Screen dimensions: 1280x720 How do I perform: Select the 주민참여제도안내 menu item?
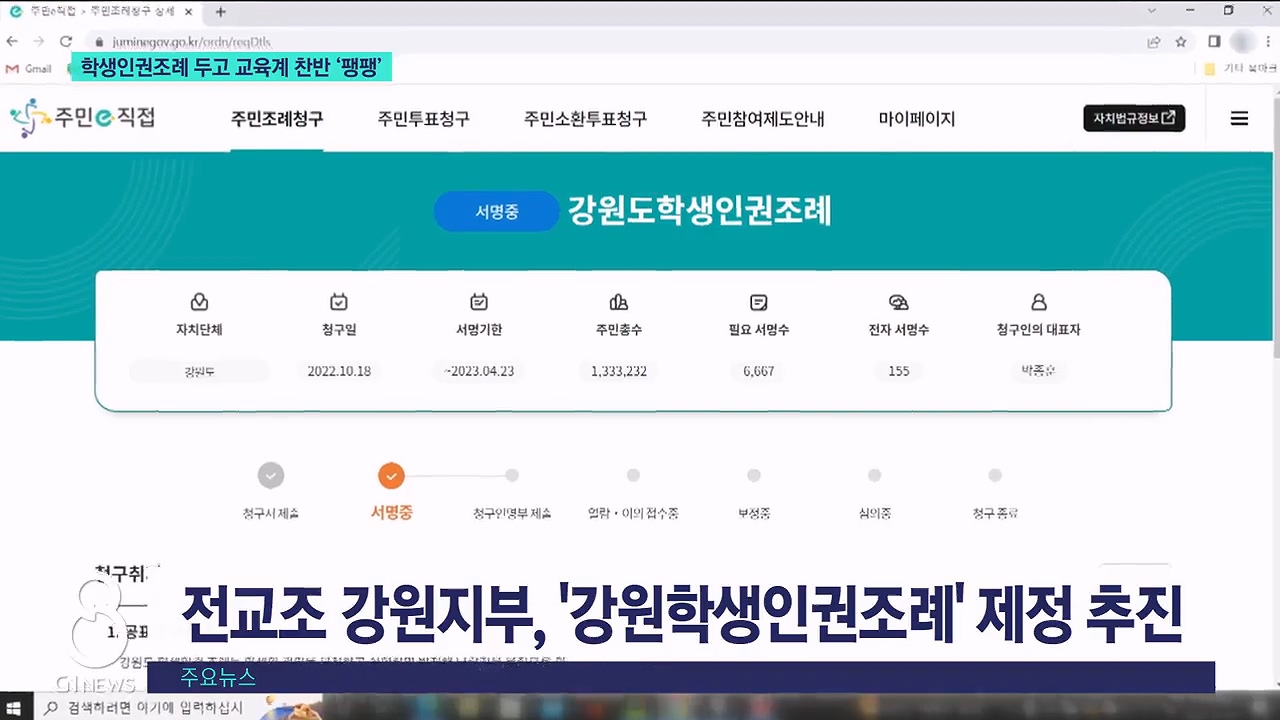tap(762, 119)
